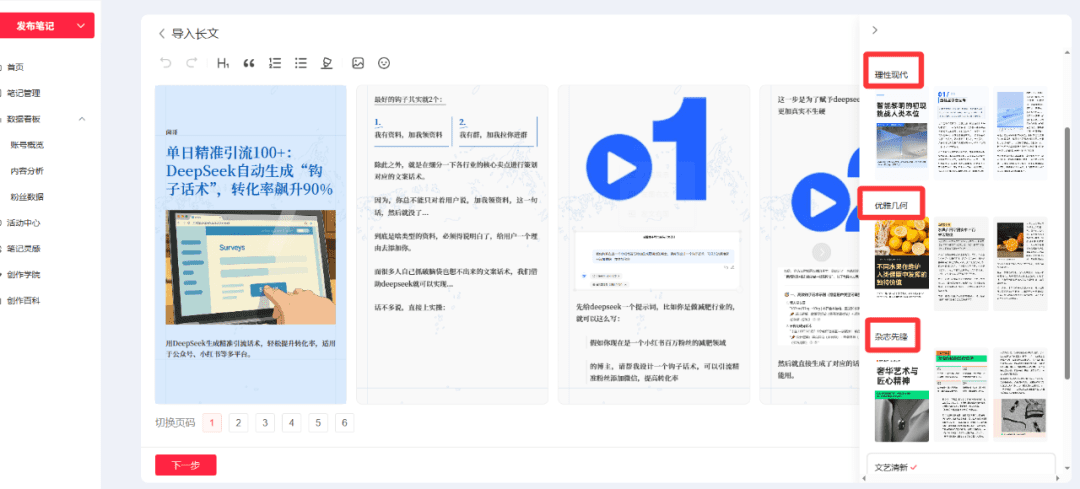1080x489 pixels.
Task: Open 首页 in the sidebar
Action: [x=15, y=67]
